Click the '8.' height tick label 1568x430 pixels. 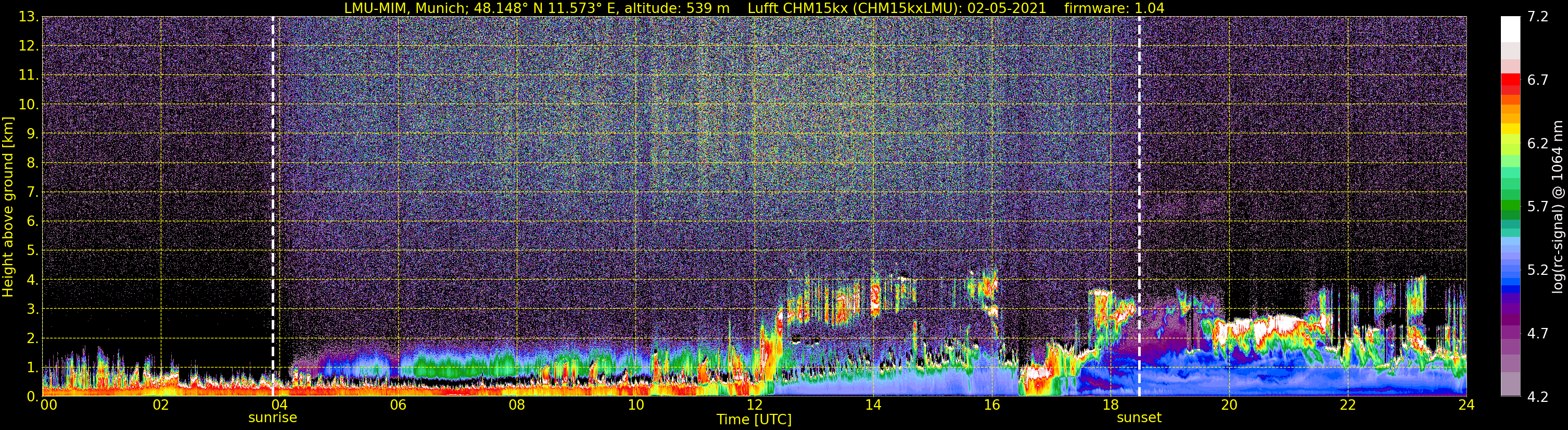click(x=32, y=163)
